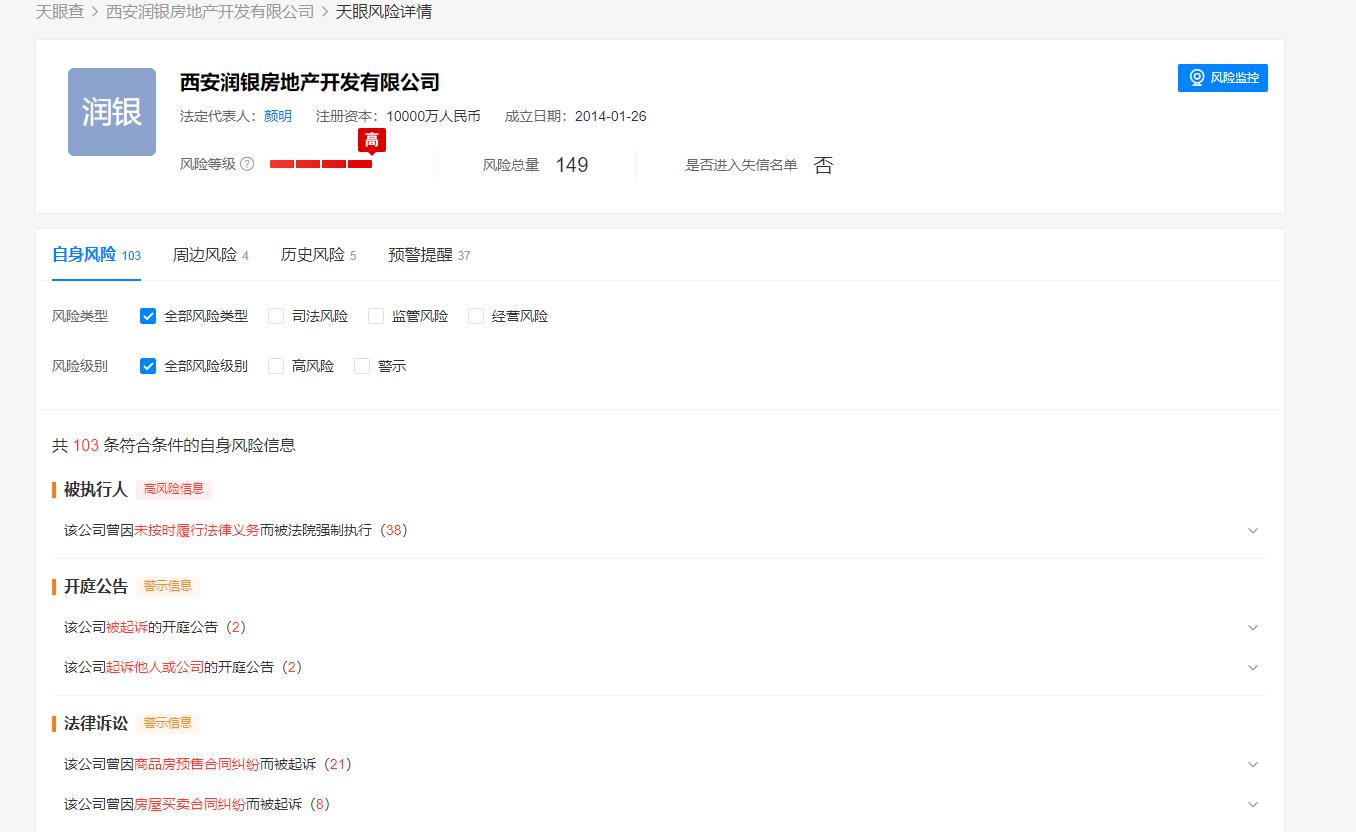Viewport: 1356px width, 832px height.
Task: Click the 风险等级 help question-mark icon
Action: click(x=247, y=164)
